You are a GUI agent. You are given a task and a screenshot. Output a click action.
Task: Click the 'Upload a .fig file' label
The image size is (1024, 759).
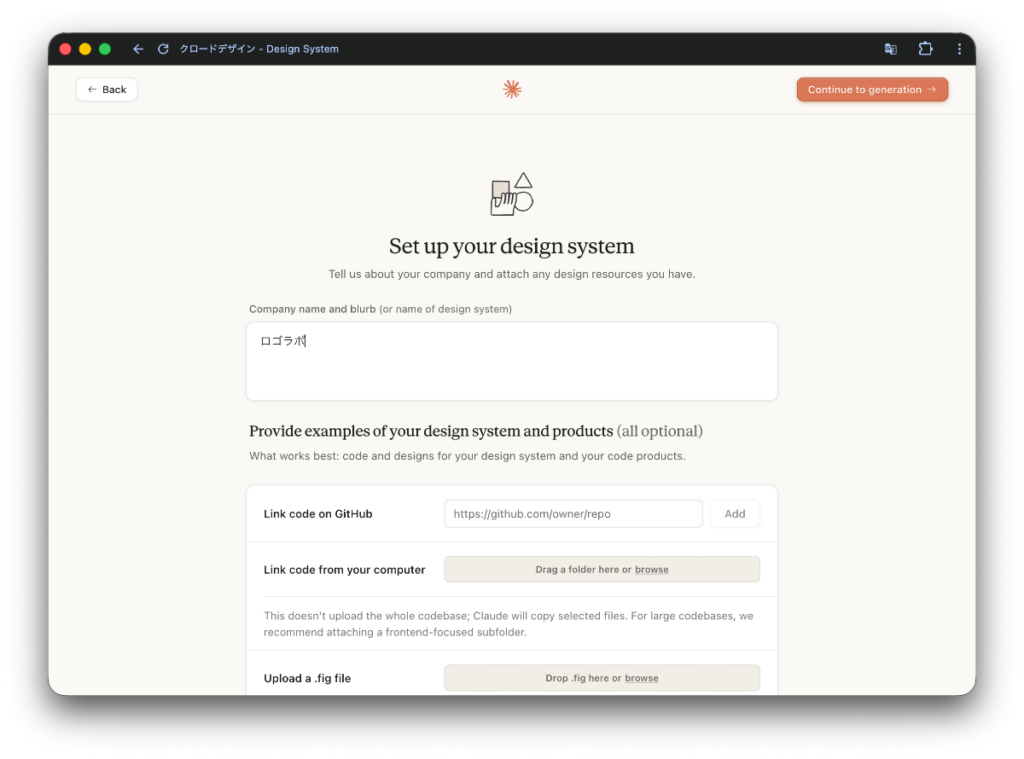click(307, 678)
